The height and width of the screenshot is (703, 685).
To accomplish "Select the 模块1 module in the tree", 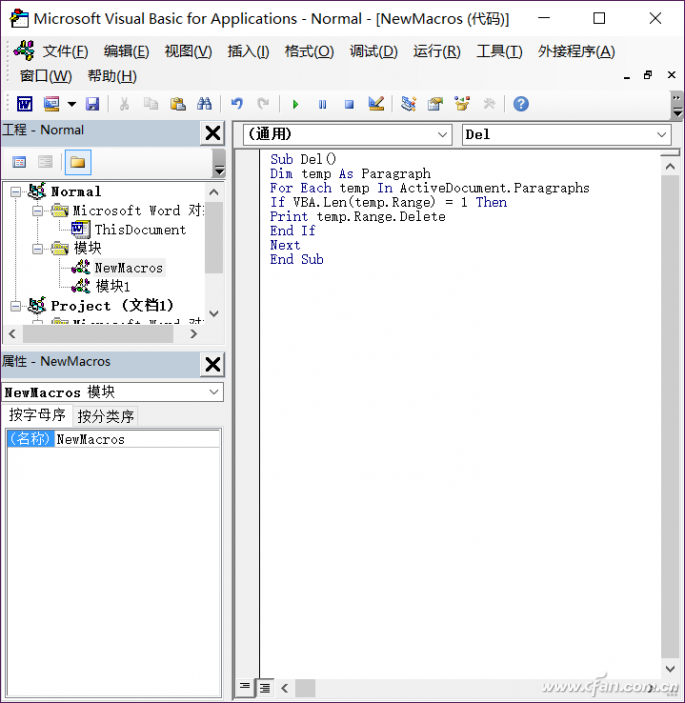I will (x=112, y=286).
